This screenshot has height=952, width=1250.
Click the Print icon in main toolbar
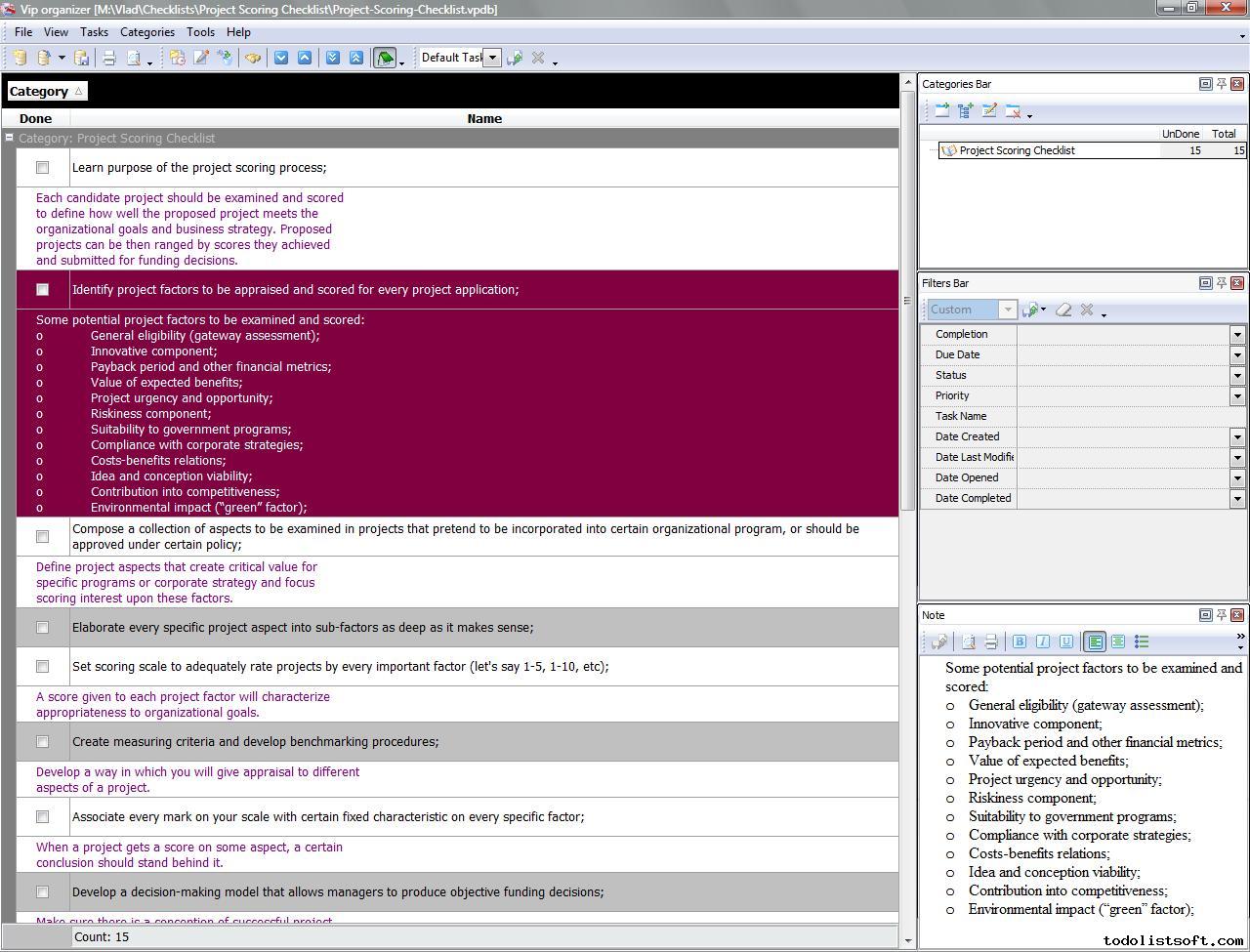click(x=109, y=58)
